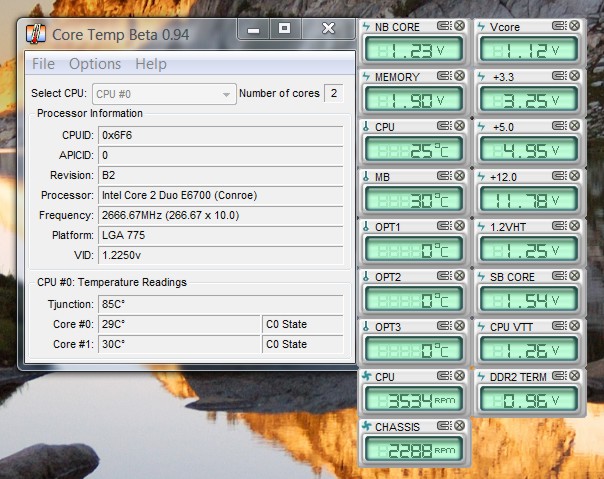Viewport: 604px width, 479px height.
Task: Maximize the Core Temp window
Action: tap(285, 29)
